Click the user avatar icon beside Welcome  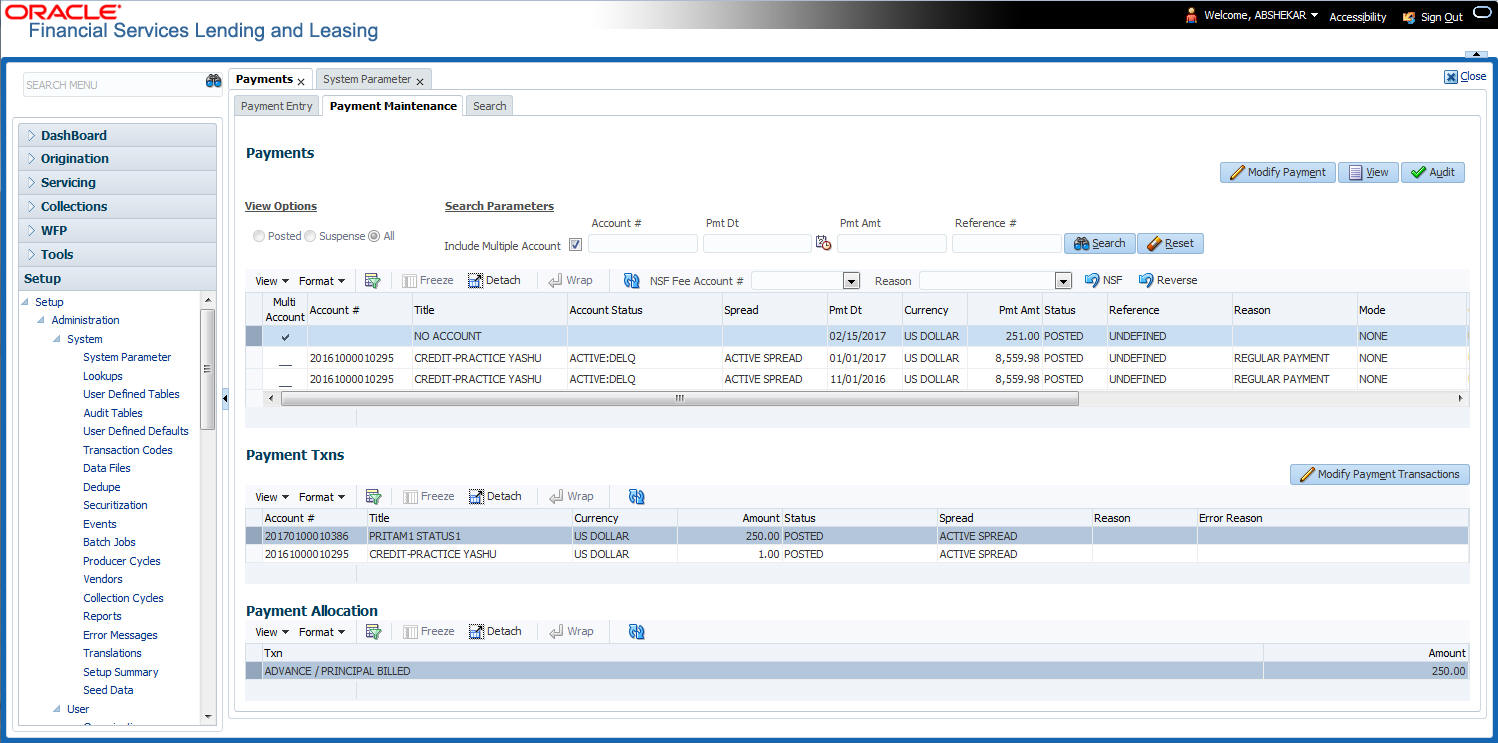point(1191,16)
